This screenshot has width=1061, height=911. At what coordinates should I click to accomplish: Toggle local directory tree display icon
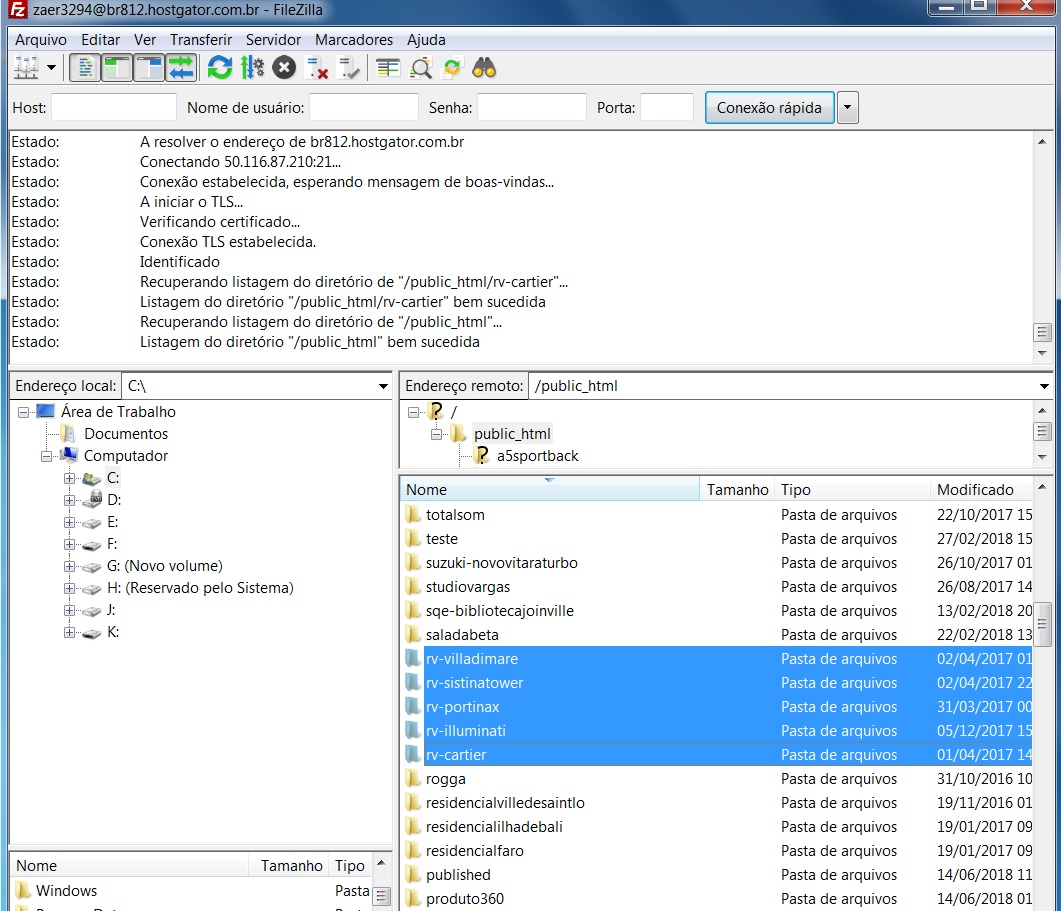click(116, 68)
